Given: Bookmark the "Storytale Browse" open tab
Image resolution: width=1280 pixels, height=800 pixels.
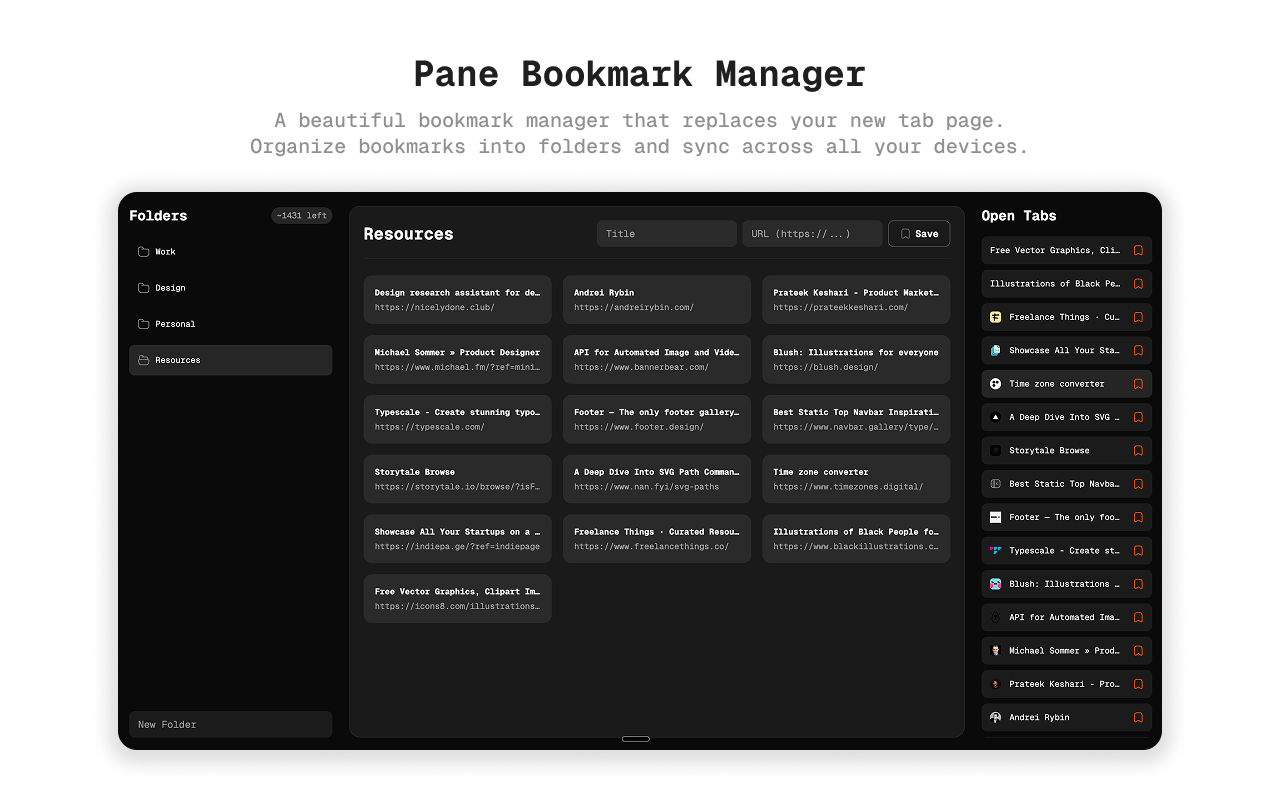Looking at the screenshot, I should point(1138,450).
